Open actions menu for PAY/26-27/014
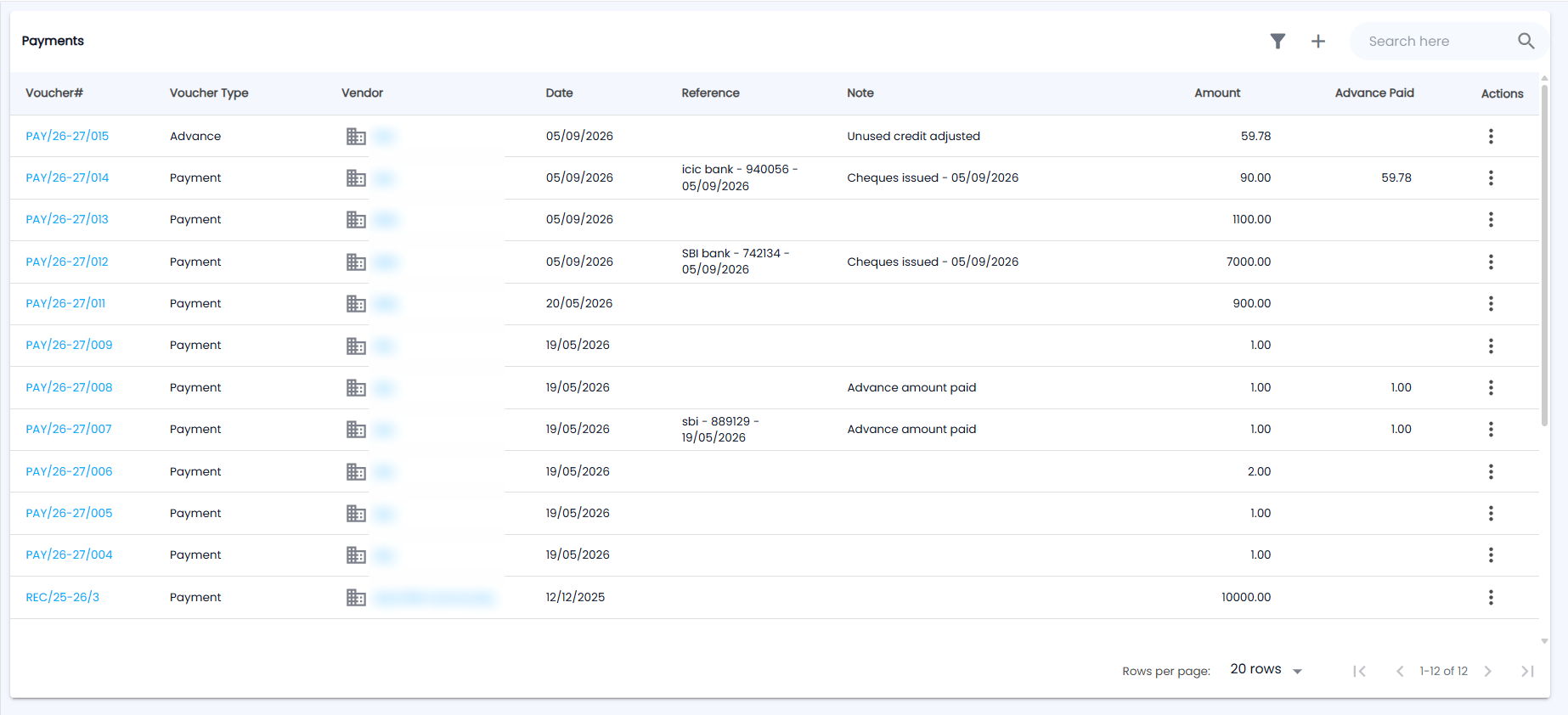 [x=1491, y=177]
